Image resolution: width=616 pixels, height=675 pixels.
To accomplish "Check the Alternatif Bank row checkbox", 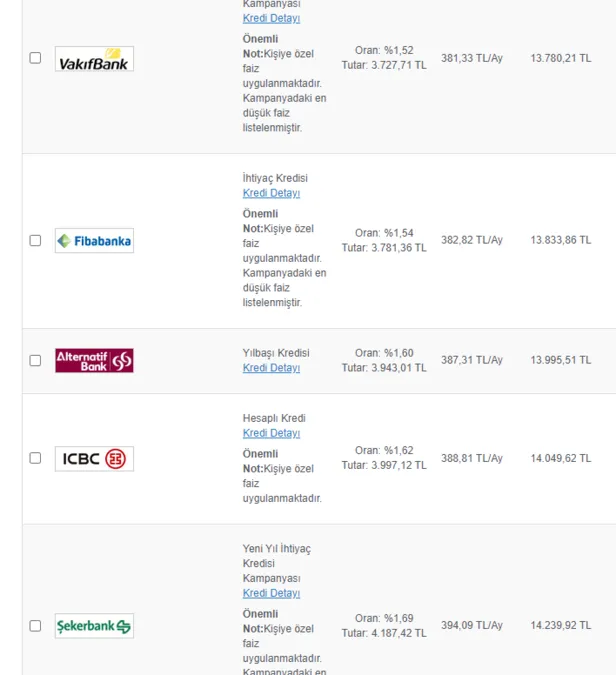I will 35,360.
